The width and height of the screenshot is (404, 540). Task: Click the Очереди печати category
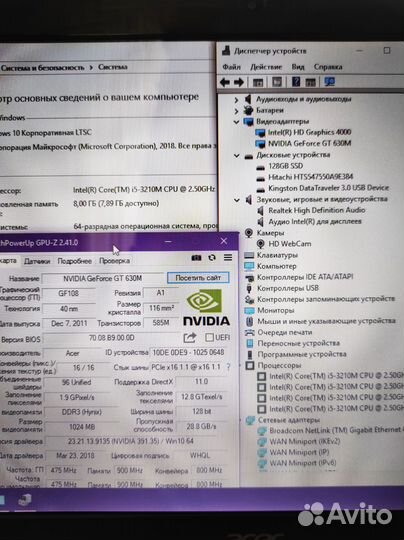[284, 332]
